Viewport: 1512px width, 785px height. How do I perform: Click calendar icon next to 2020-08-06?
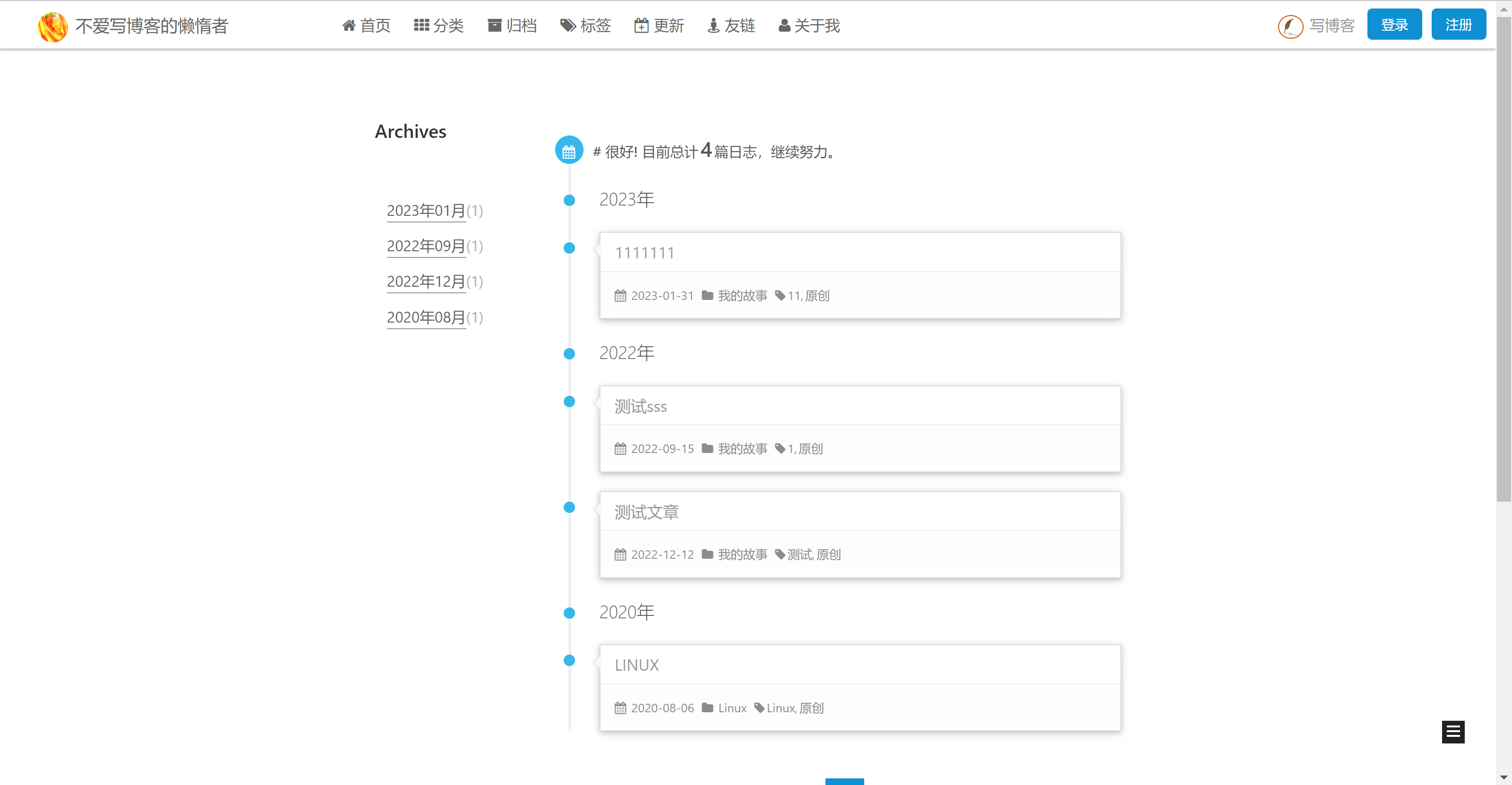coord(620,708)
